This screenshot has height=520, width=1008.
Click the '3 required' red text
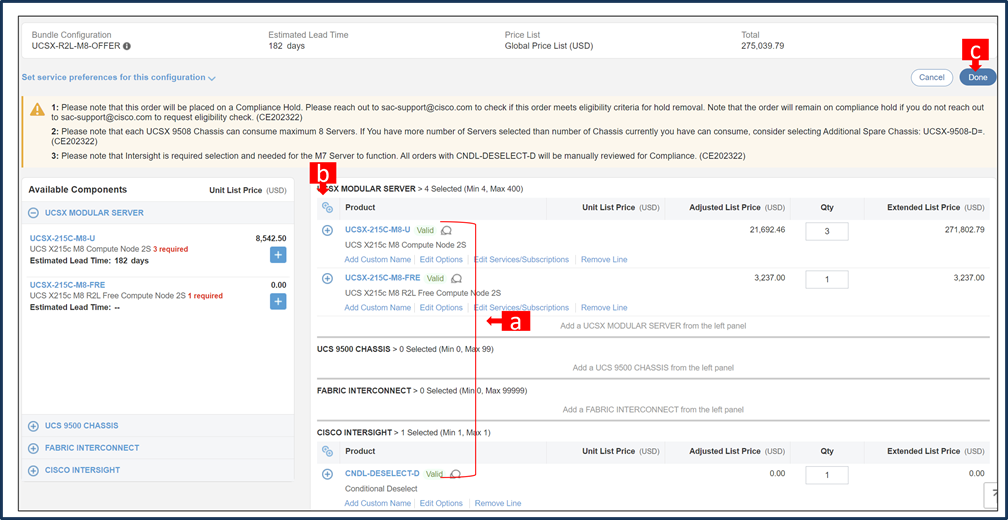(170, 249)
